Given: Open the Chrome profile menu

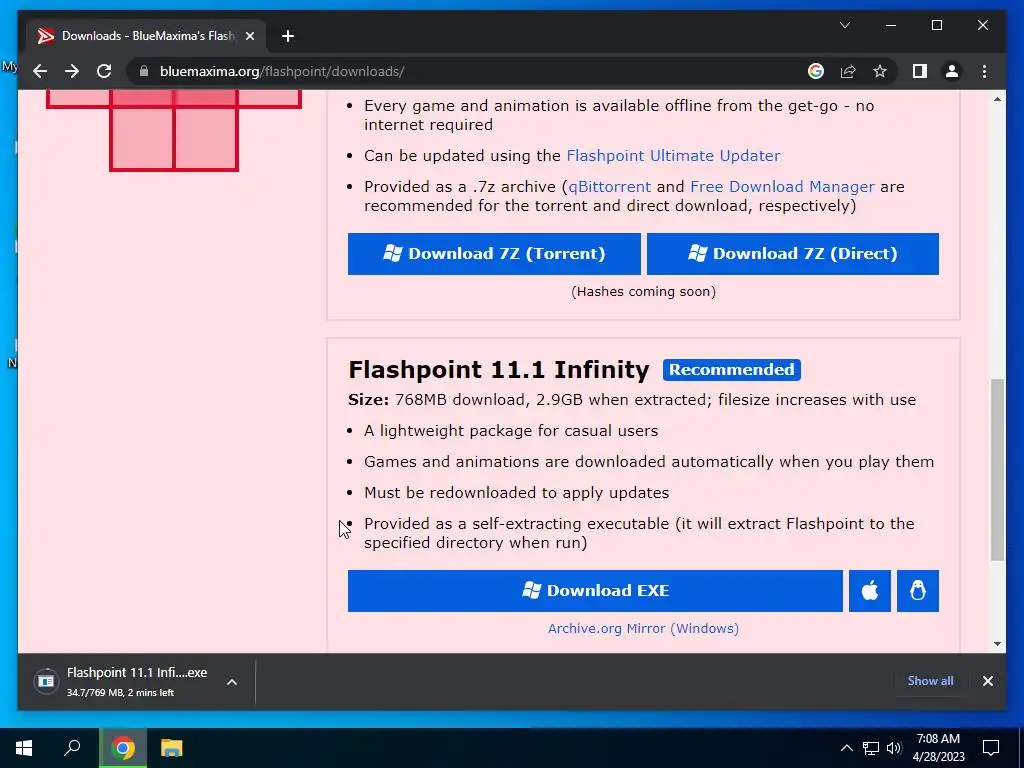Looking at the screenshot, I should [x=952, y=71].
